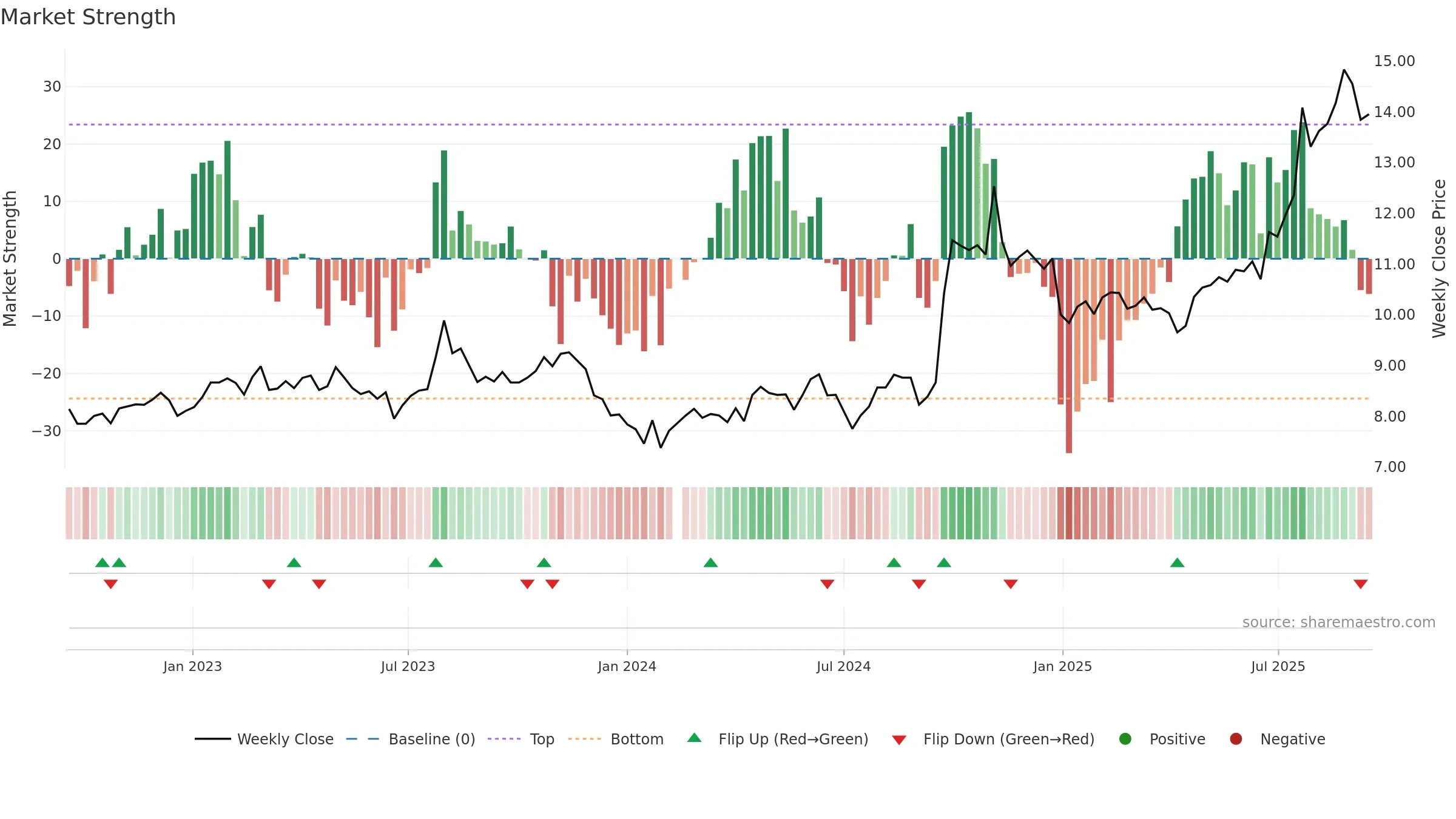Click the Jan 2025 axis label
Screen dimensions: 1456x819
1062,666
